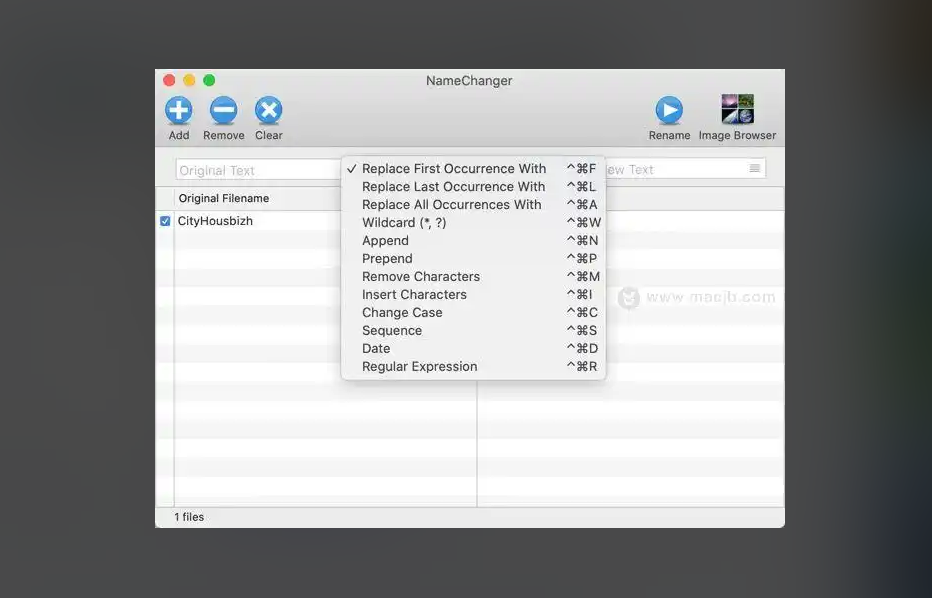932x598 pixels.
Task: Open the list icon in New Text field
Action: (755, 168)
